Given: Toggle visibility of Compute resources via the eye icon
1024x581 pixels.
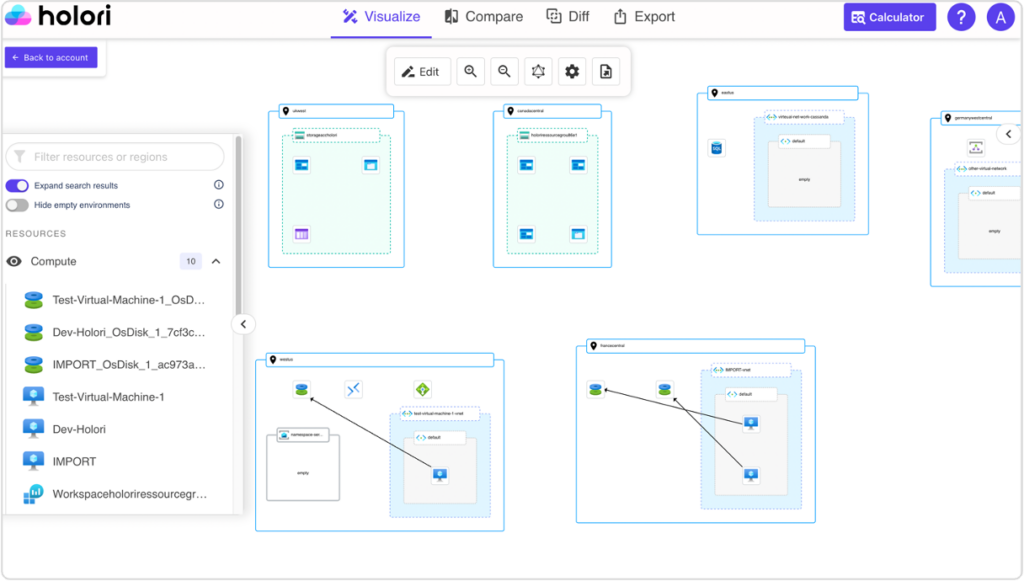Looking at the screenshot, I should point(14,261).
